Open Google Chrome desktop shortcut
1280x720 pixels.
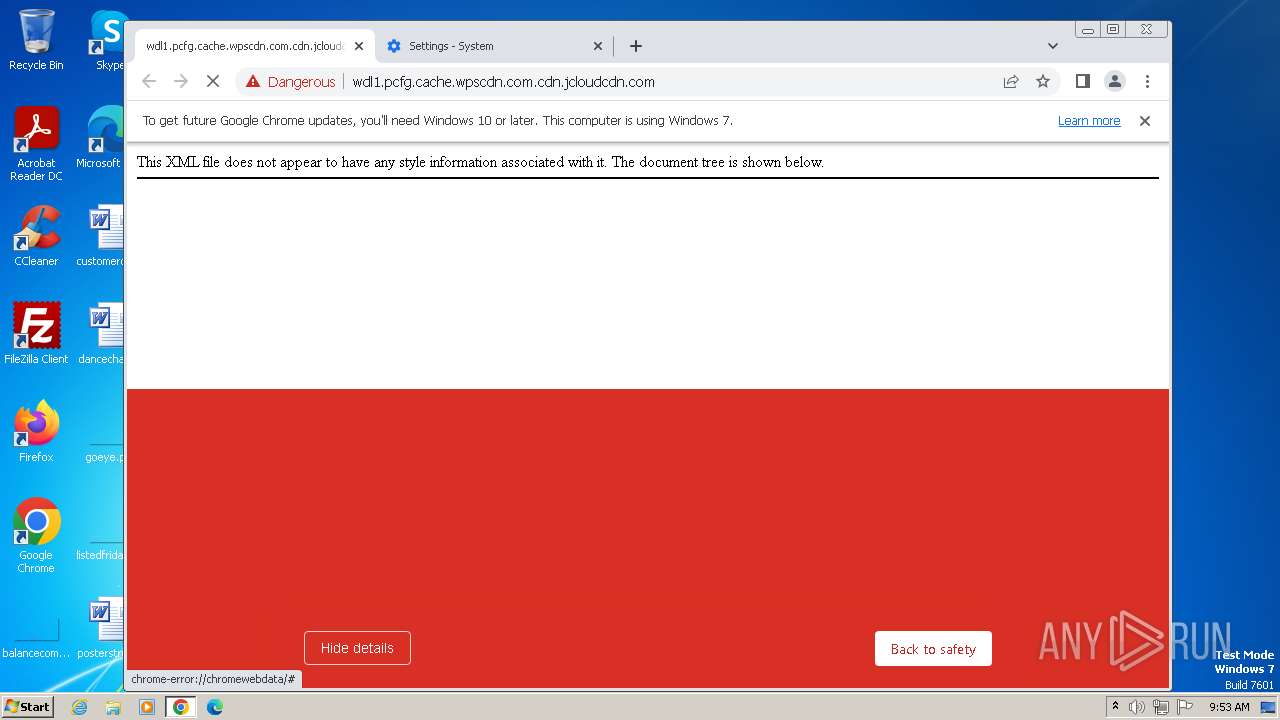(36, 535)
